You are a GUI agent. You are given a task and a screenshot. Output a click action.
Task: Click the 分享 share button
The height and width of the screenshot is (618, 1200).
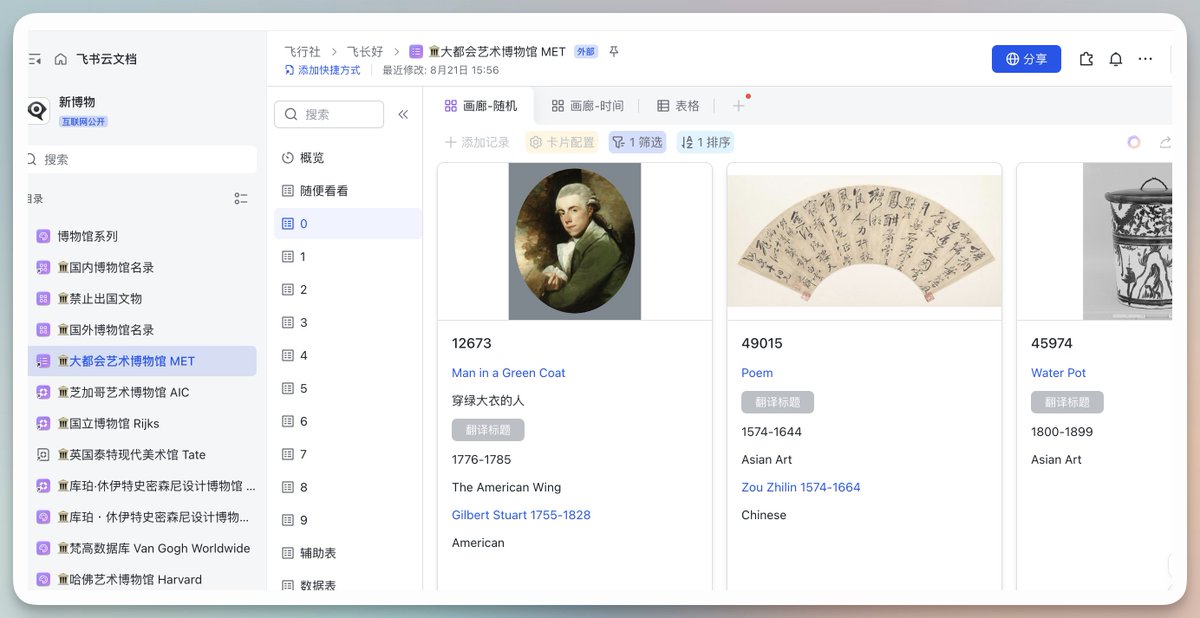[x=1026, y=59]
